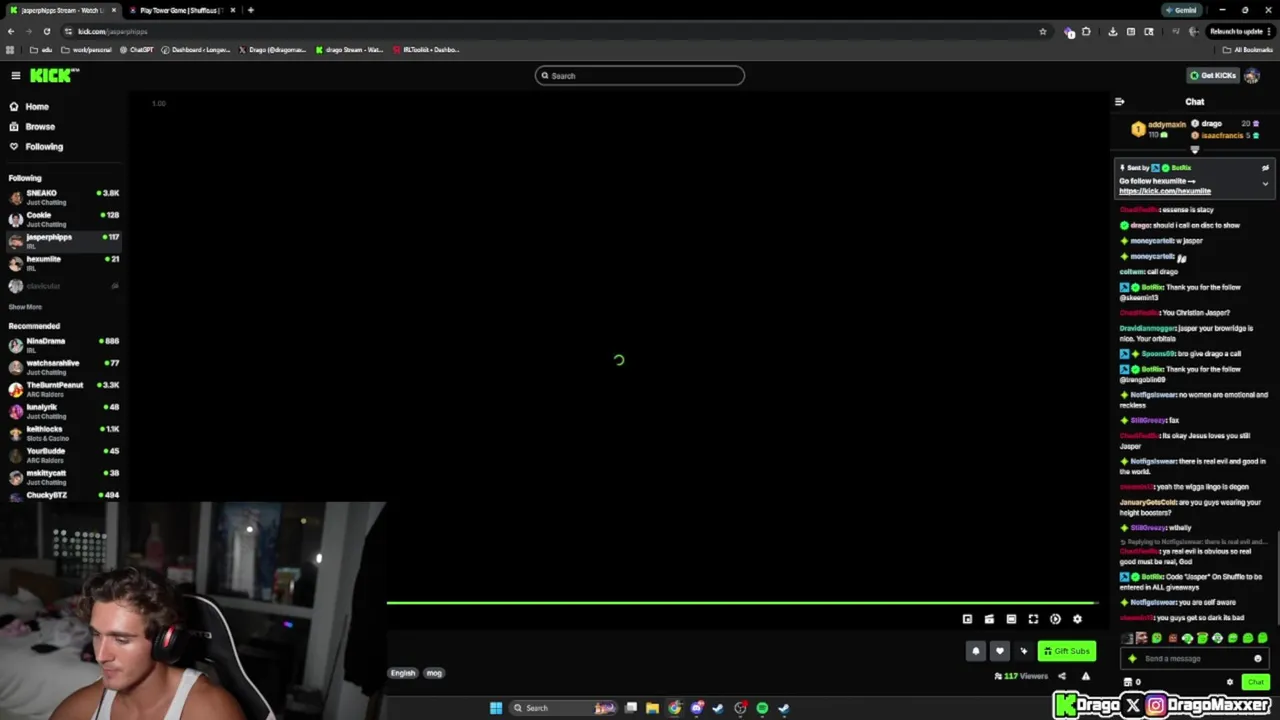The image size is (1280, 720).
Task: Open the Kick hamburger menu
Action: (x=16, y=76)
